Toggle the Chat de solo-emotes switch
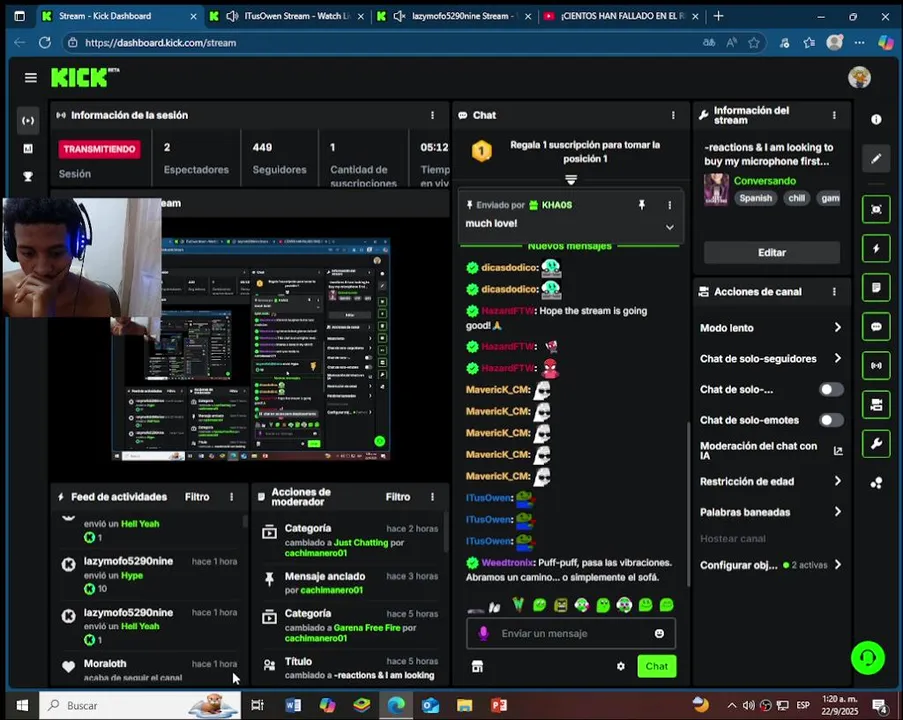This screenshot has height=720, width=903. coord(831,420)
